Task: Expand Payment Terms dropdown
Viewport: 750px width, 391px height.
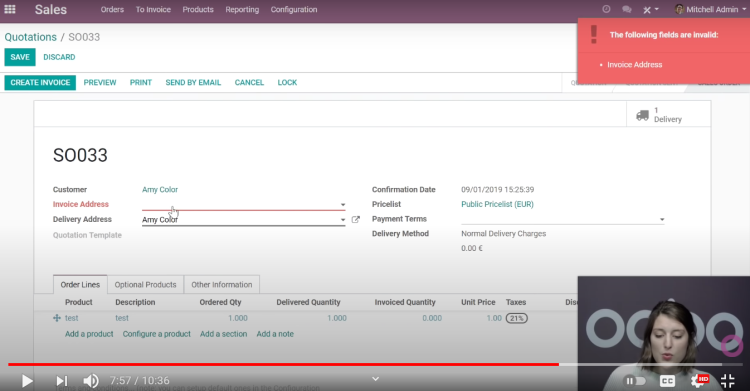Action: pyautogui.click(x=662, y=220)
